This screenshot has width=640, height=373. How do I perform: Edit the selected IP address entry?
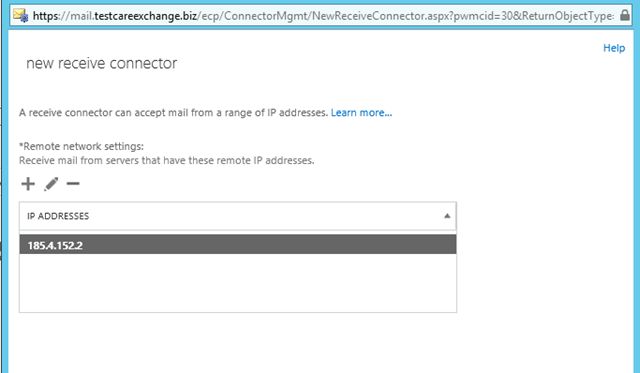click(51, 184)
